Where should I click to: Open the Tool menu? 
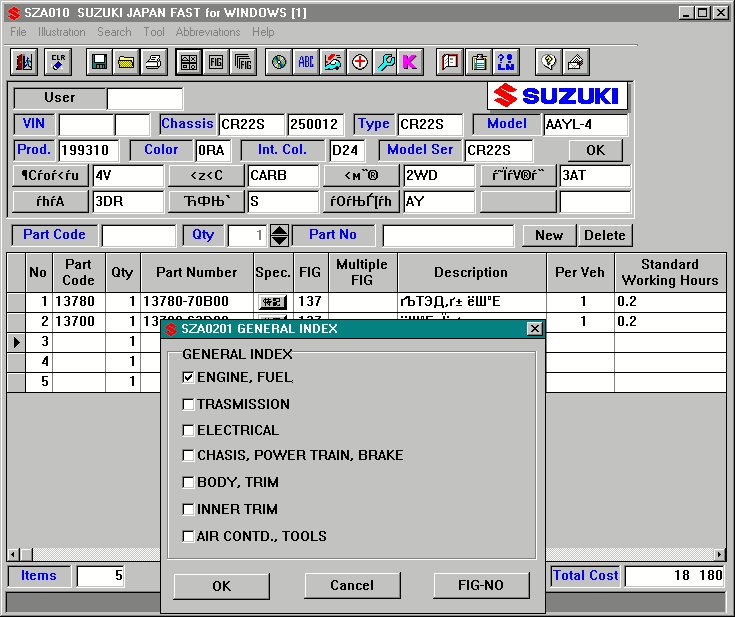point(154,32)
